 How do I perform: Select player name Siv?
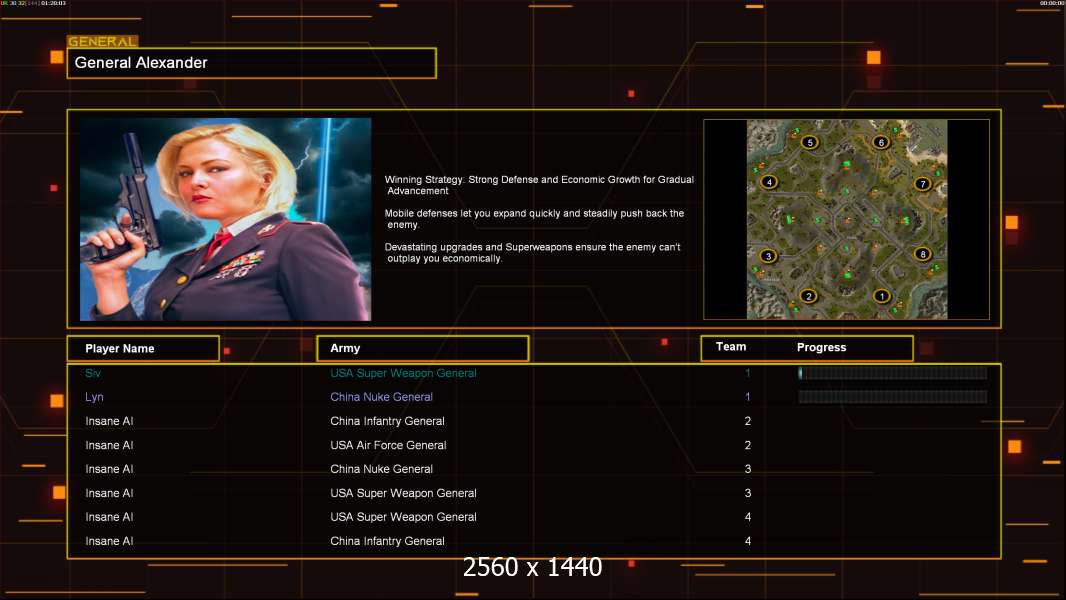(93, 373)
